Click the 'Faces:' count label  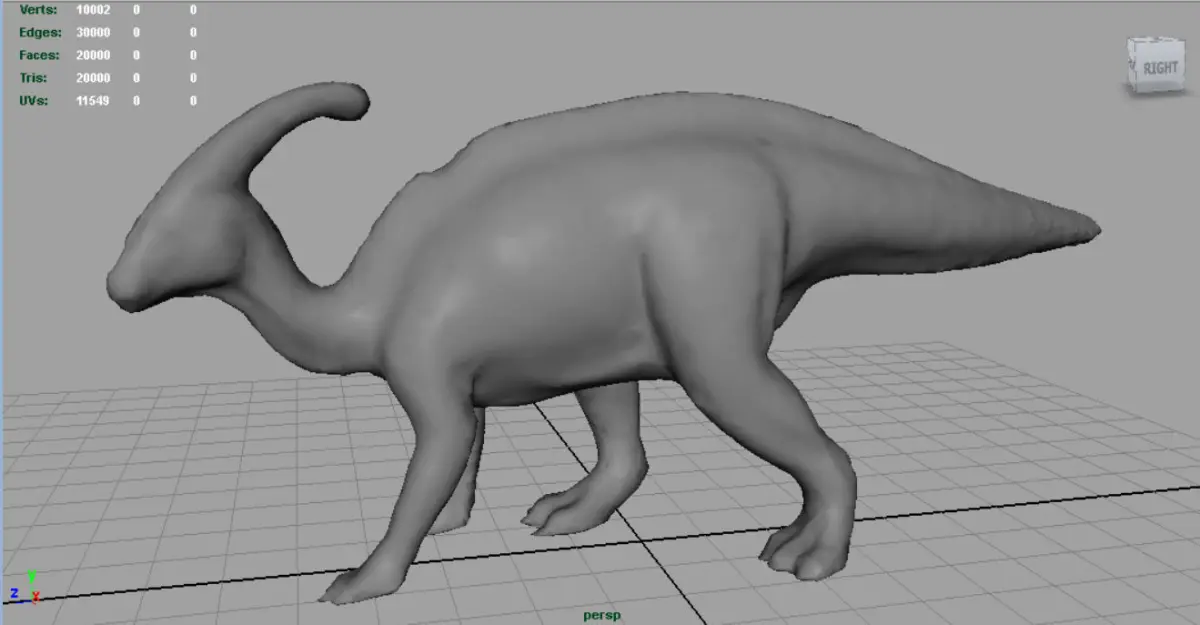tap(39, 56)
